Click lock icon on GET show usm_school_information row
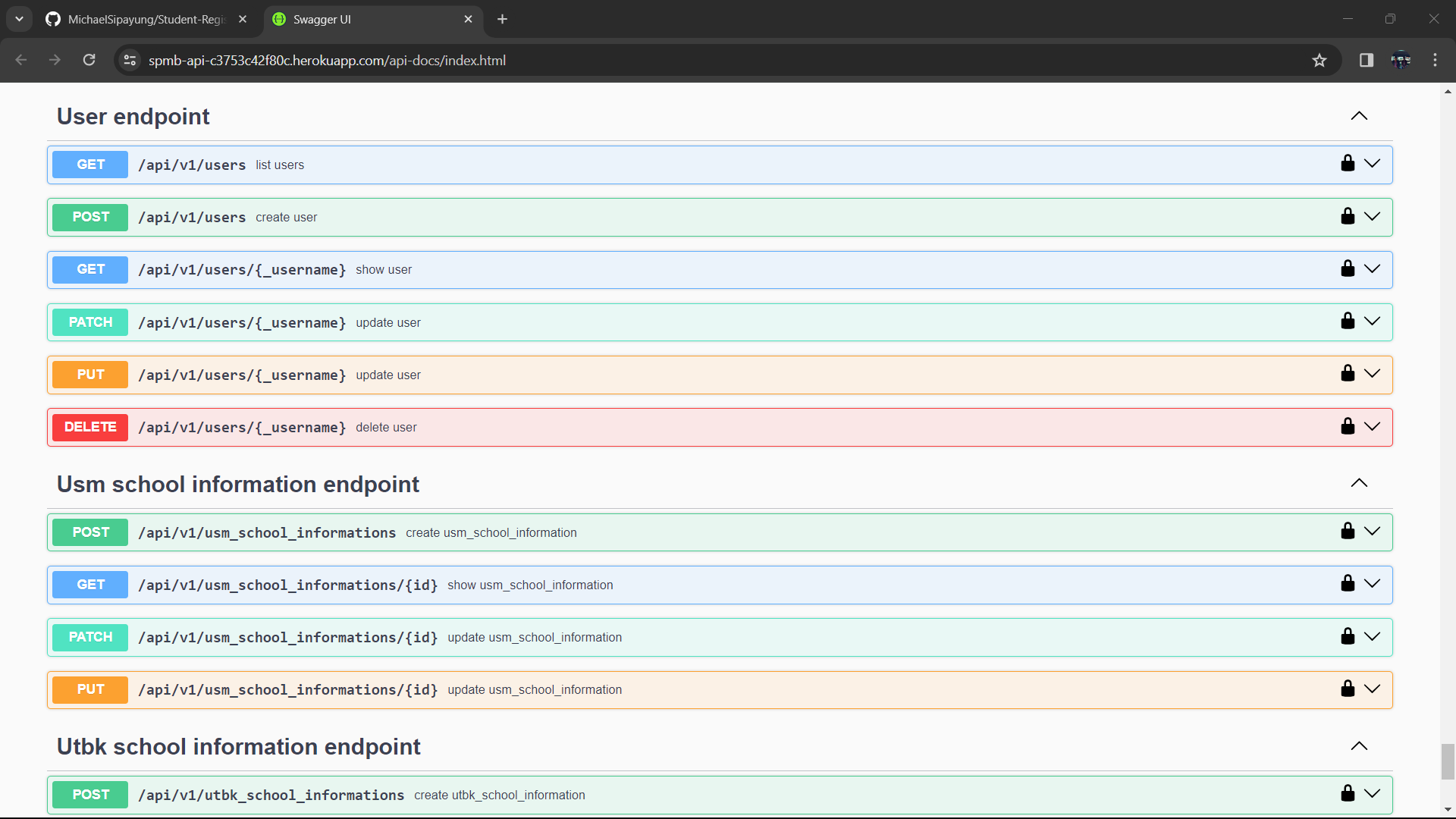 point(1348,583)
